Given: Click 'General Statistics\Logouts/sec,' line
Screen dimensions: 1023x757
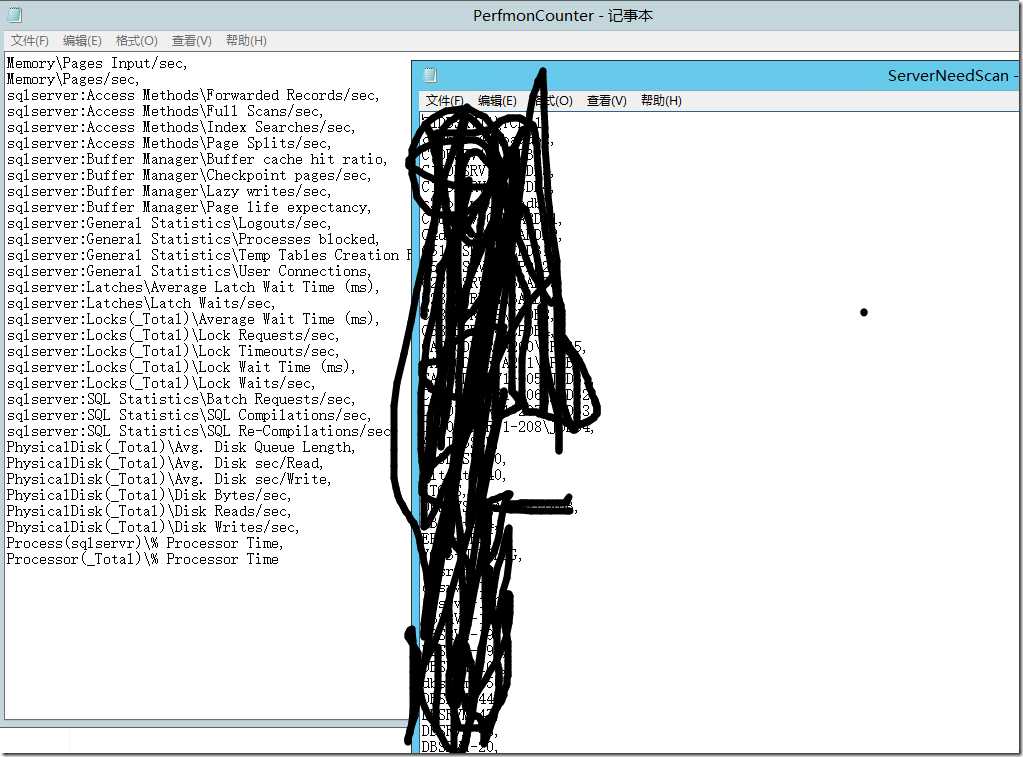Looking at the screenshot, I should pos(169,223).
